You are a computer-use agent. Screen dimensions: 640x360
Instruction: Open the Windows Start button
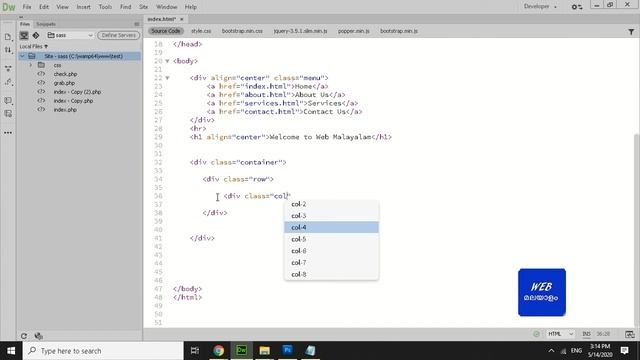click(11, 351)
